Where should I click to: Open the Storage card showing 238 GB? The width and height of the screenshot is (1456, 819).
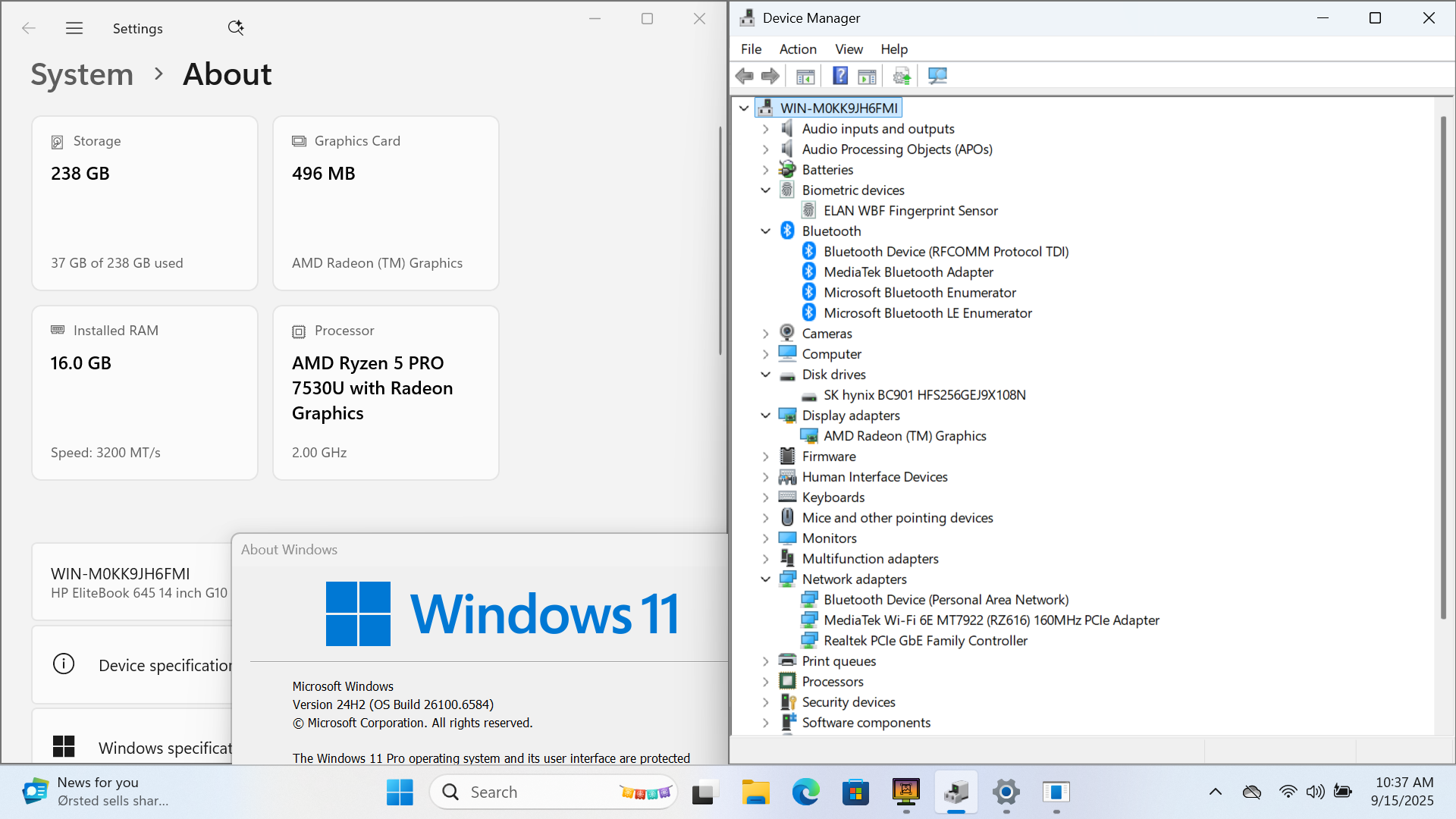click(145, 203)
